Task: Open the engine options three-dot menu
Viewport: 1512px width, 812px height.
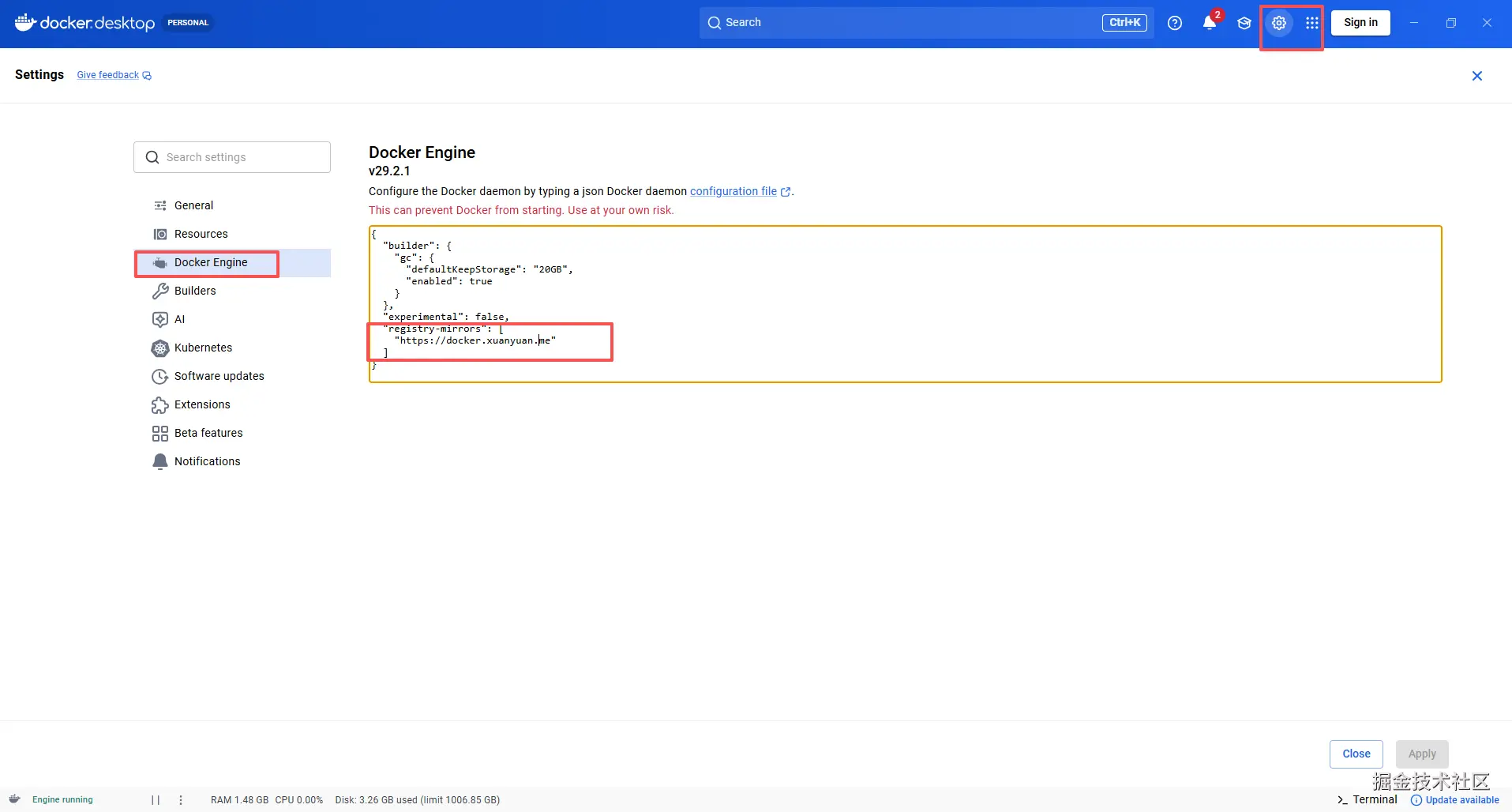Action: 181,800
